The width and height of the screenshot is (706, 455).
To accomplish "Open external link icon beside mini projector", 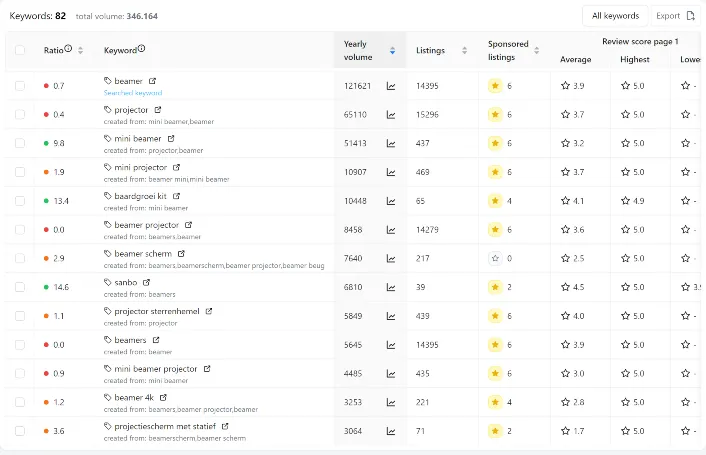I will click(176, 167).
